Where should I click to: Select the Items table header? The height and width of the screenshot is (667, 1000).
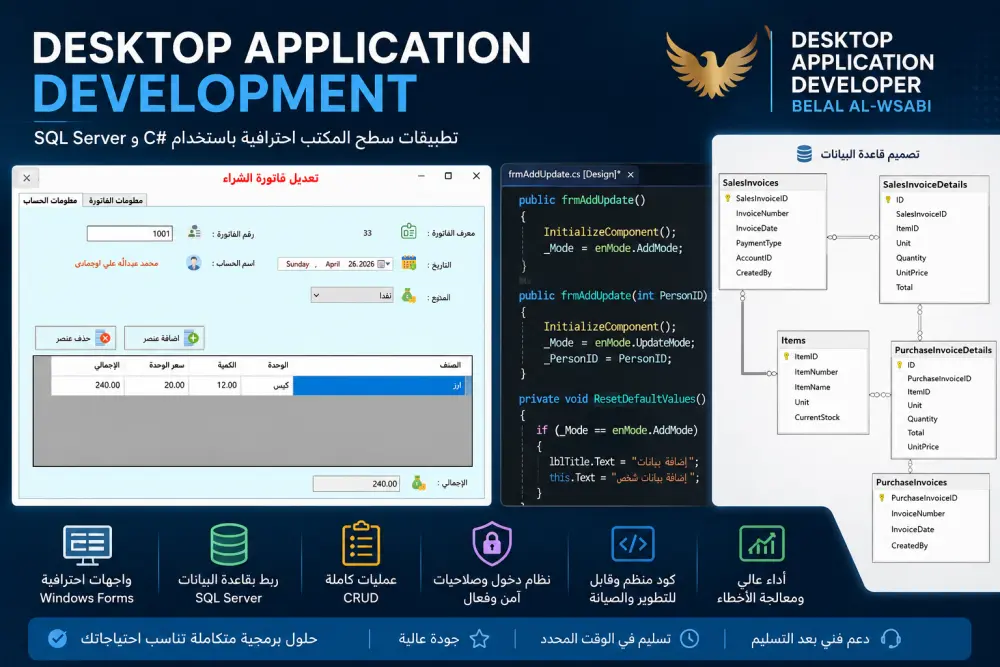(823, 341)
